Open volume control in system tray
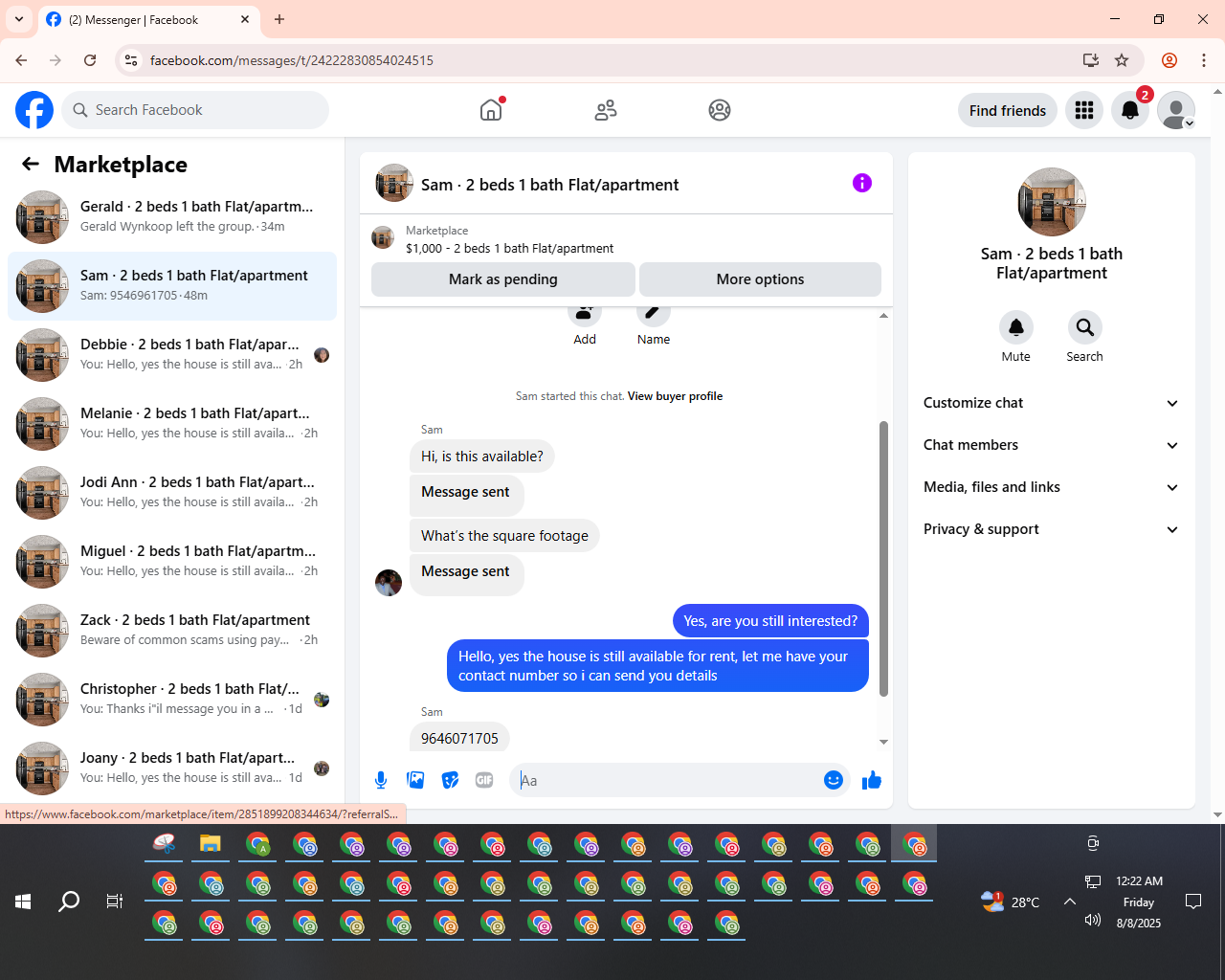The width and height of the screenshot is (1225, 980). pos(1093,921)
